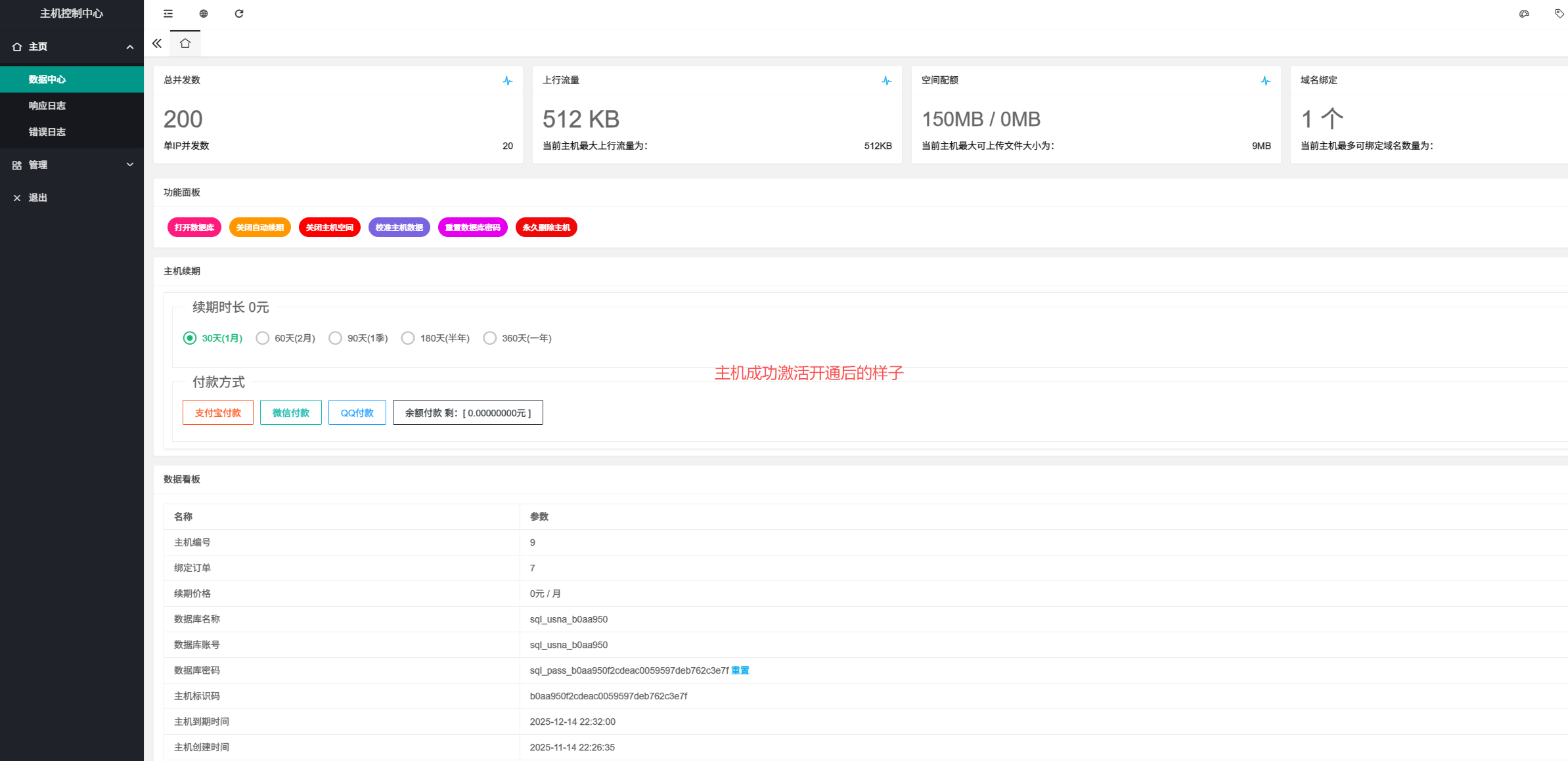1568x761 pixels.
Task: Open the 响应日志 sidebar menu item
Action: pos(46,105)
